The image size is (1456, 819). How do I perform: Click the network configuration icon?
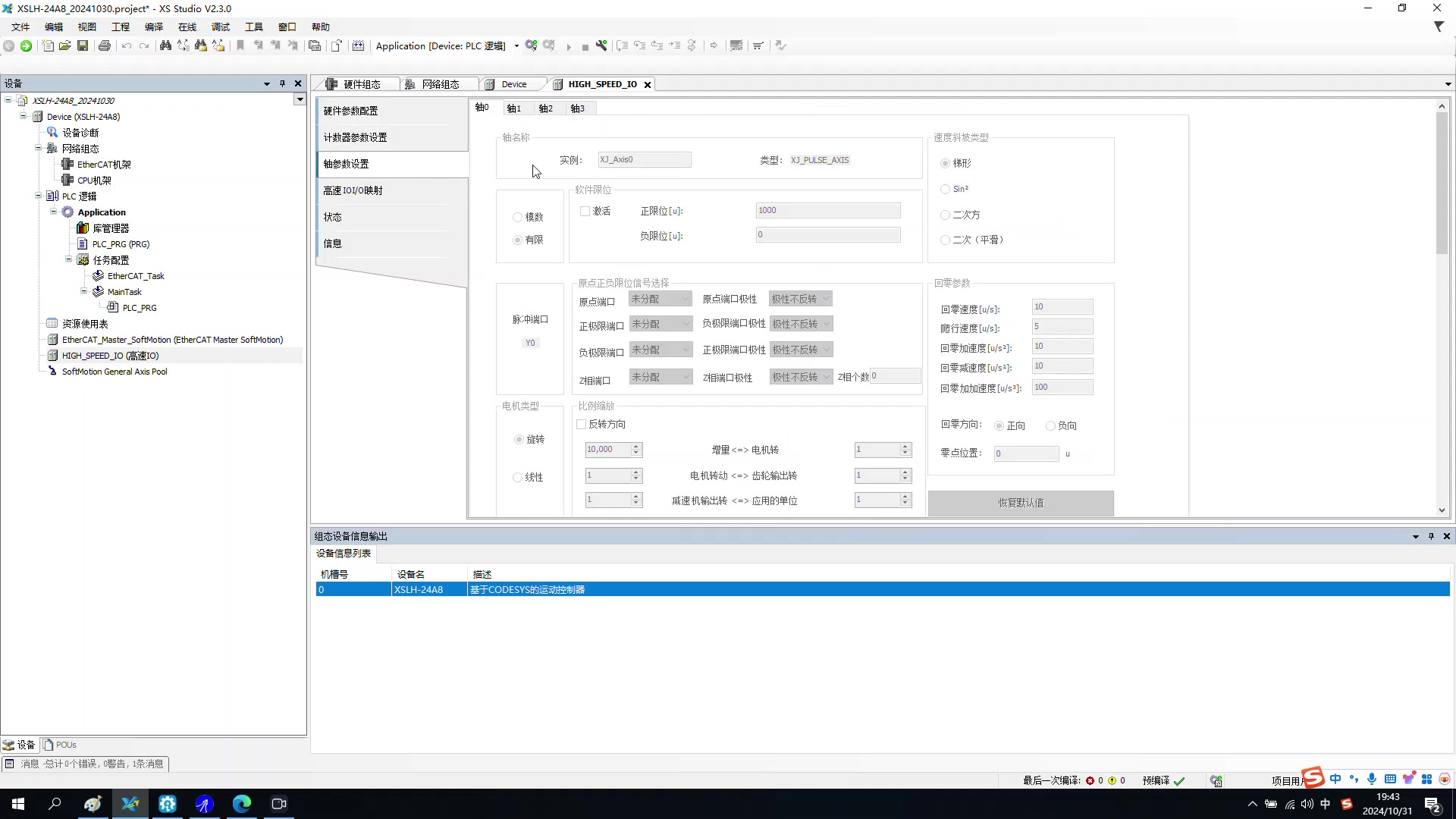(x=411, y=84)
